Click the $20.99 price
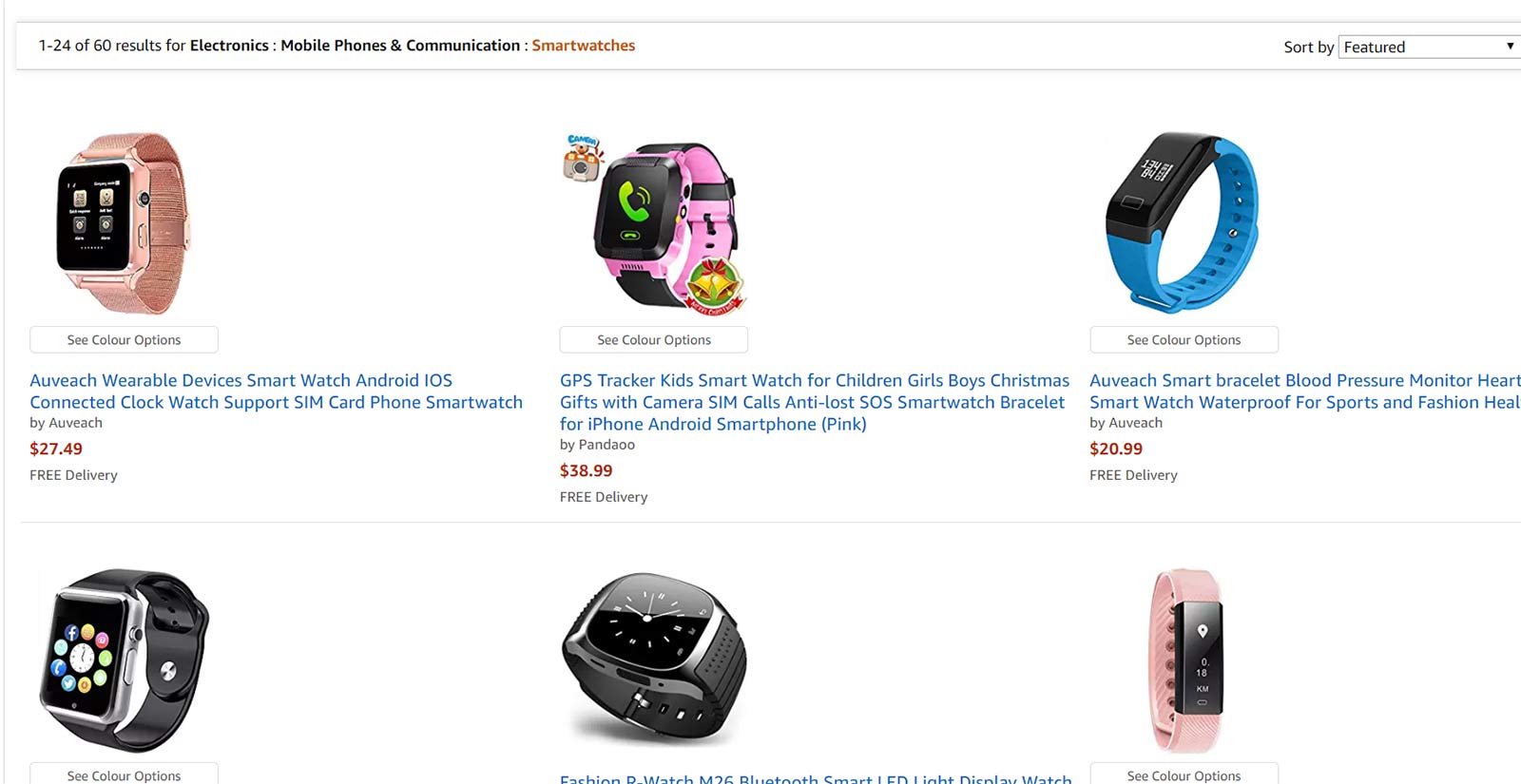 pos(1116,449)
